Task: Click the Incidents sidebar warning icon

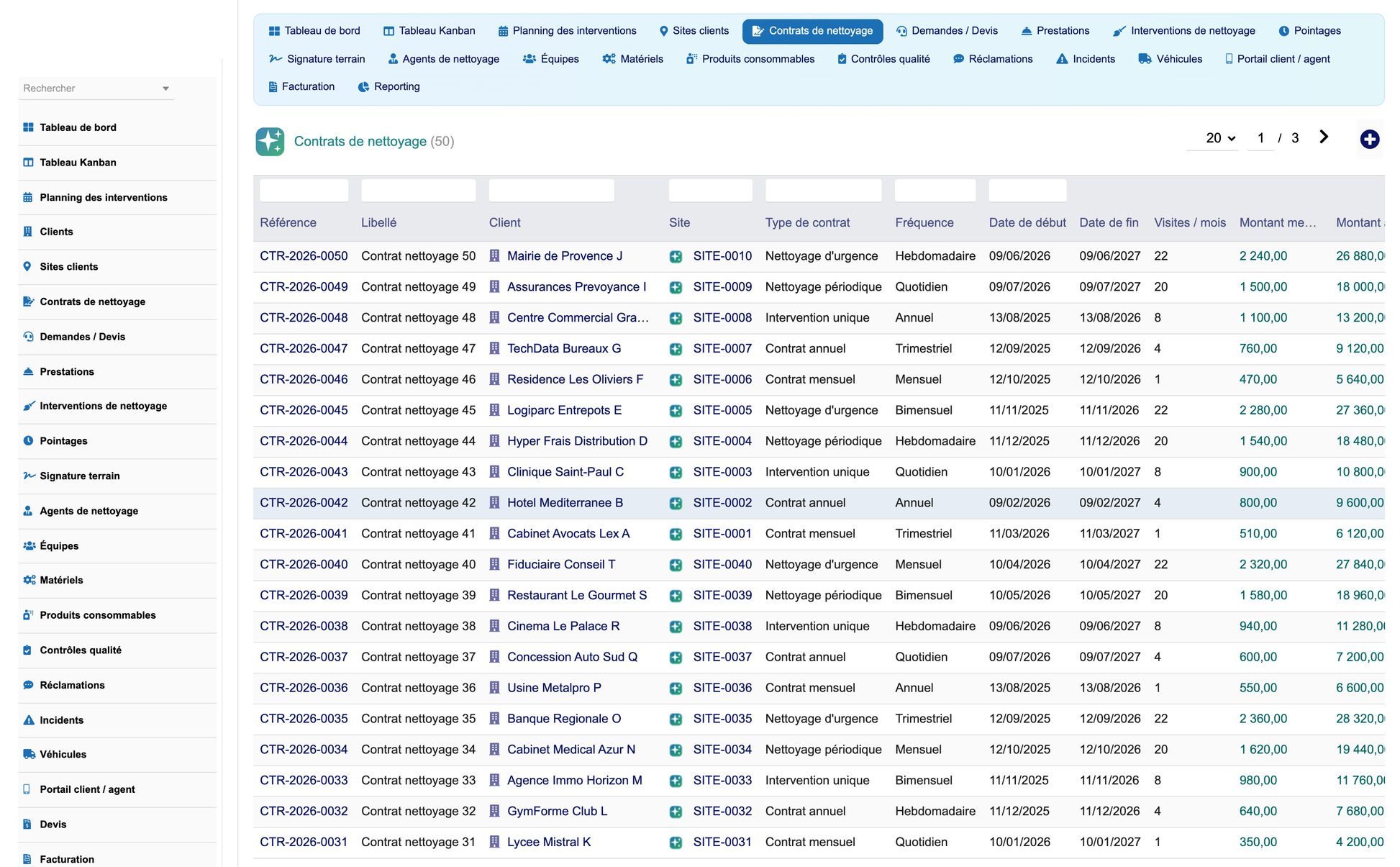Action: [28, 720]
